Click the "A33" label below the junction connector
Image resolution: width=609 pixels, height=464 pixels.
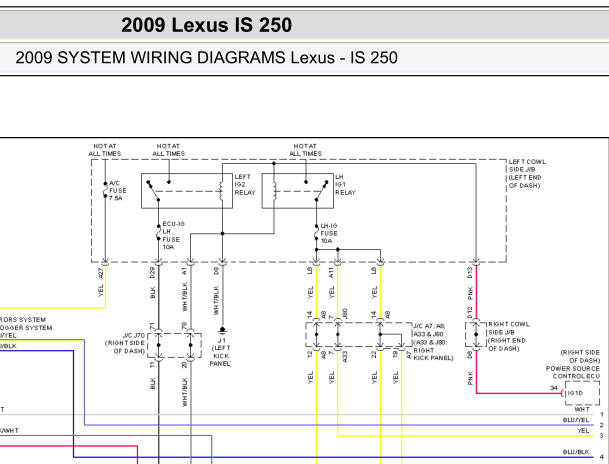[345, 357]
